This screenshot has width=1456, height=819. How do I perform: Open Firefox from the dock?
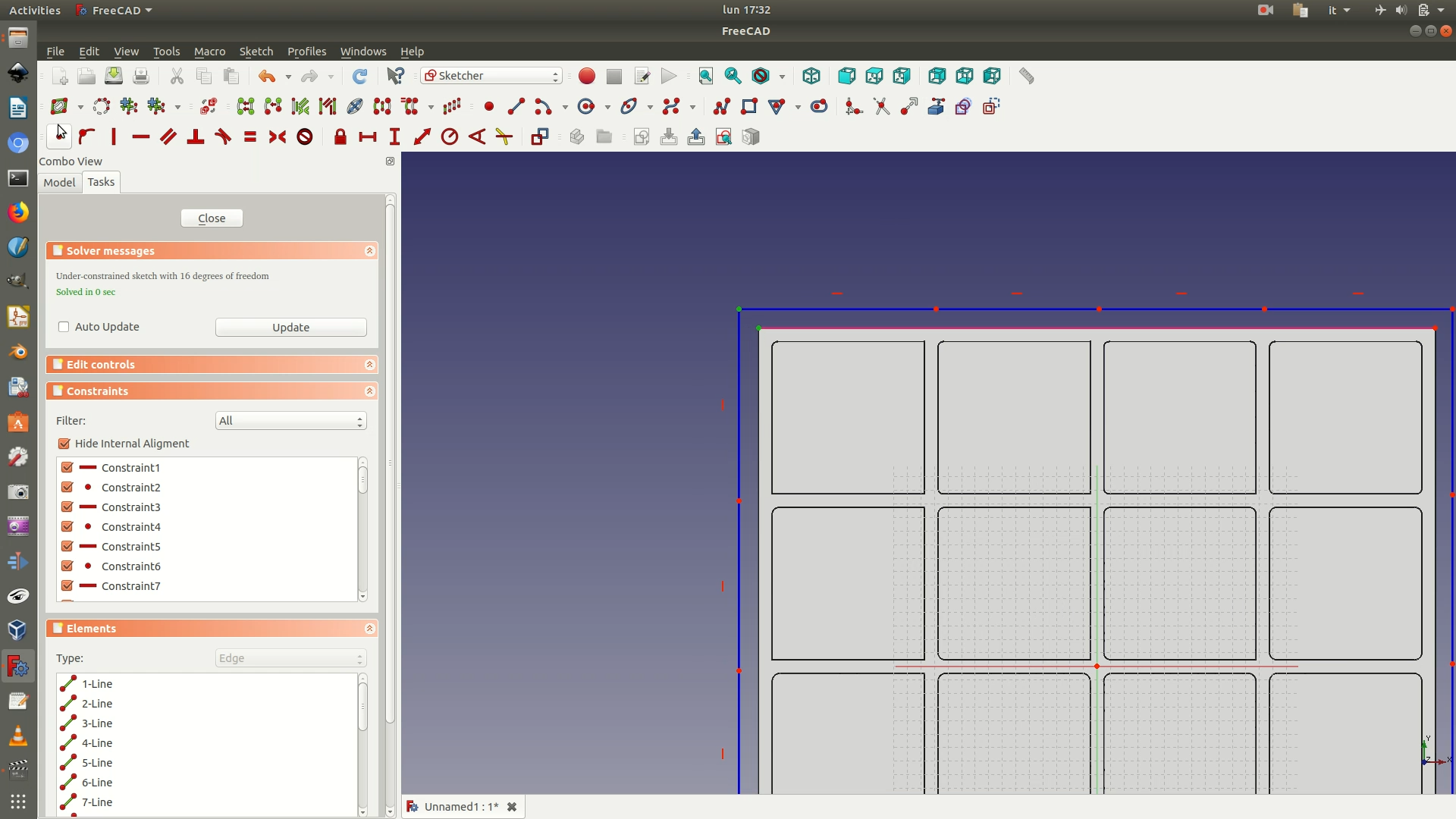[x=18, y=212]
